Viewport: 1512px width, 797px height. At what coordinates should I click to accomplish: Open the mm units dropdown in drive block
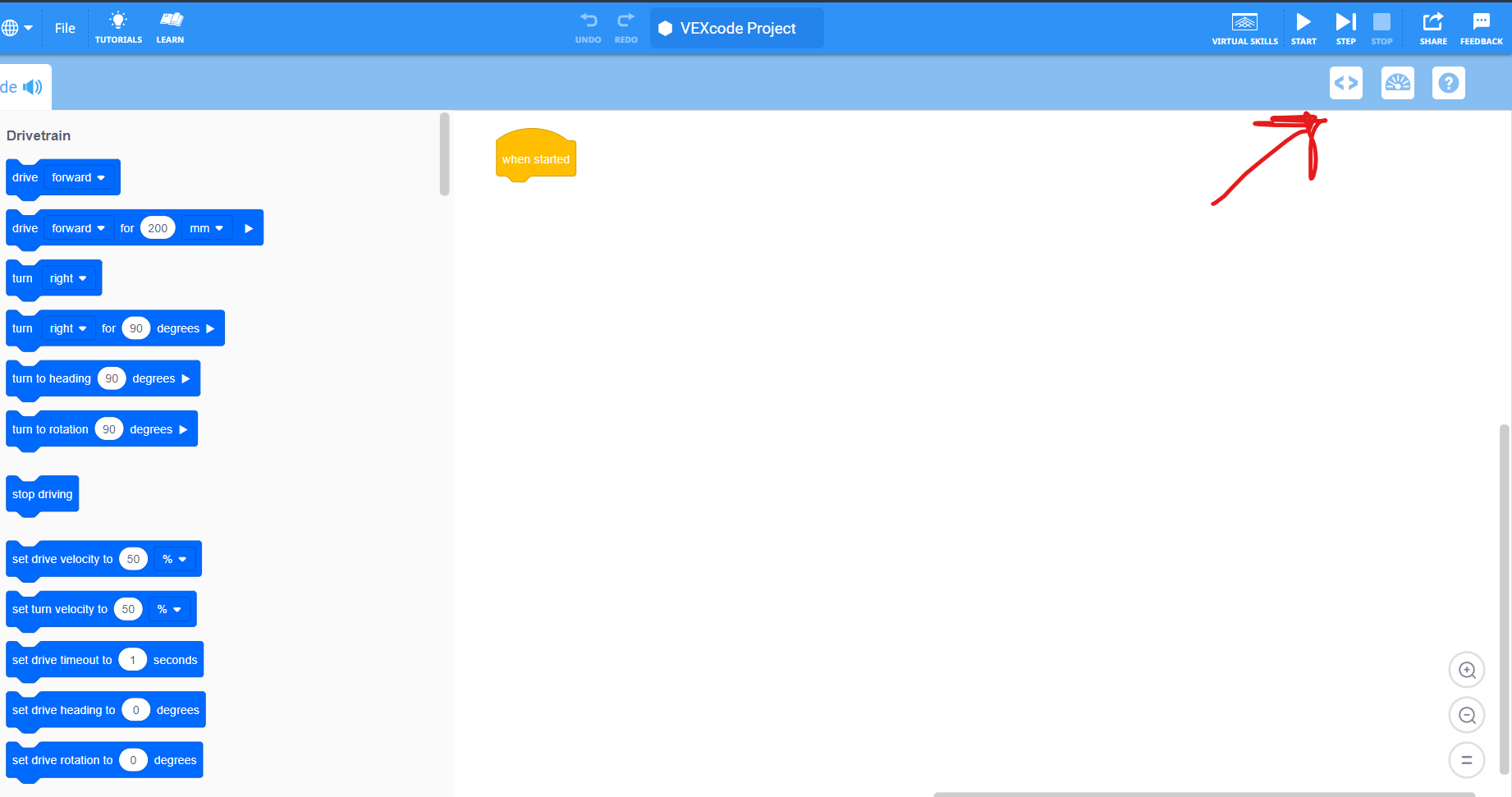point(206,228)
